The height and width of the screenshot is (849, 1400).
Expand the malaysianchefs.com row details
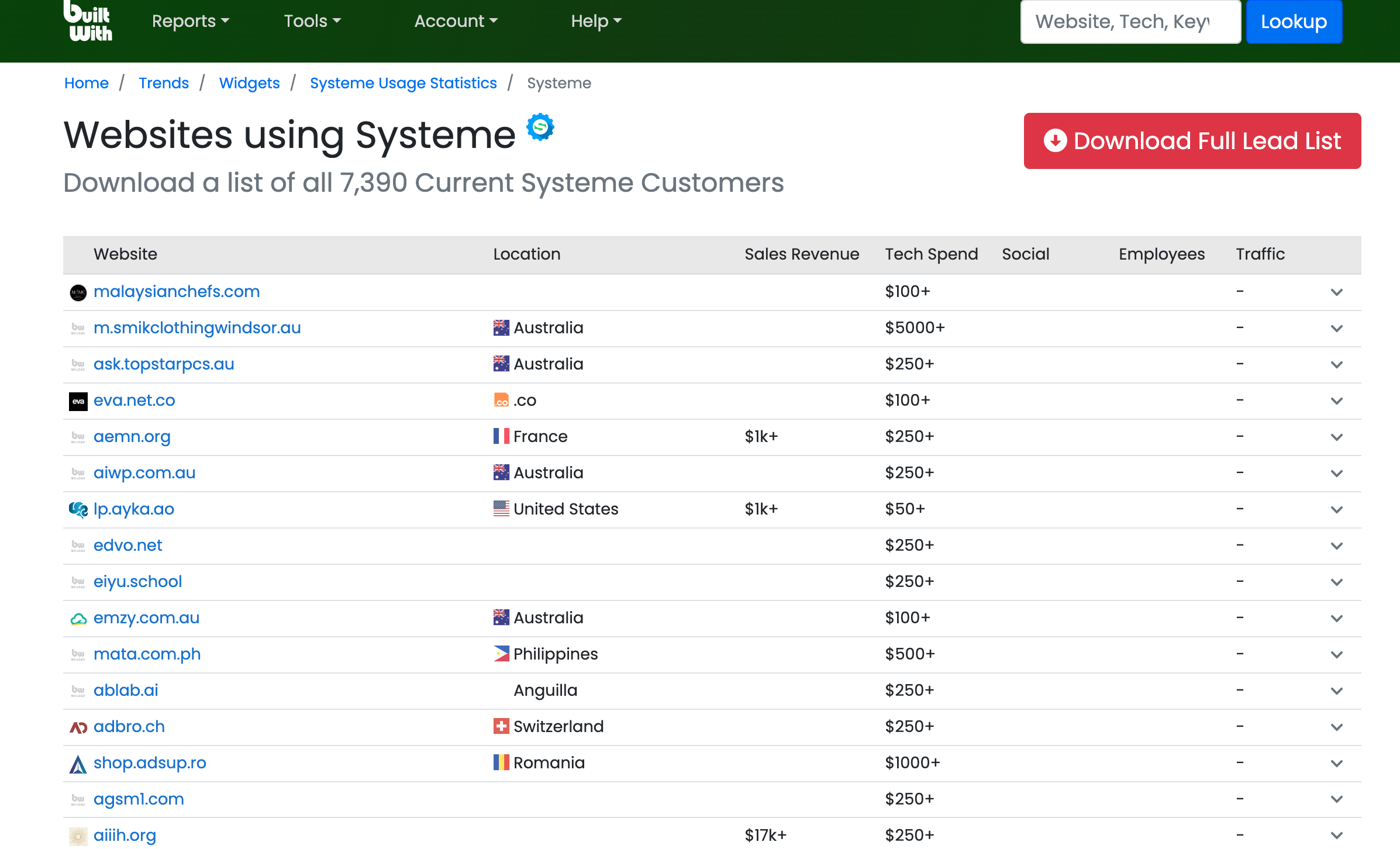tap(1336, 292)
